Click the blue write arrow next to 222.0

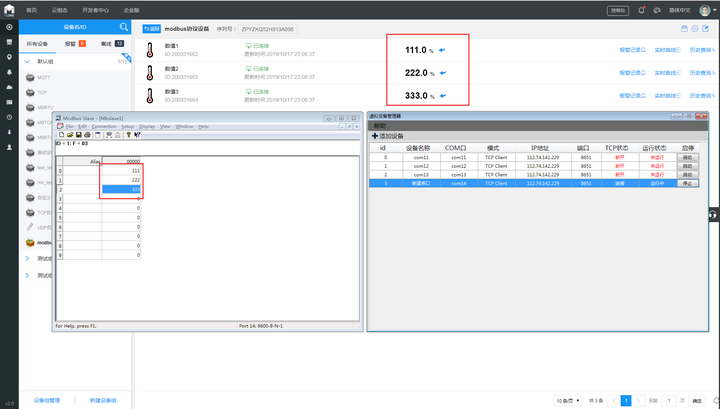[x=443, y=73]
